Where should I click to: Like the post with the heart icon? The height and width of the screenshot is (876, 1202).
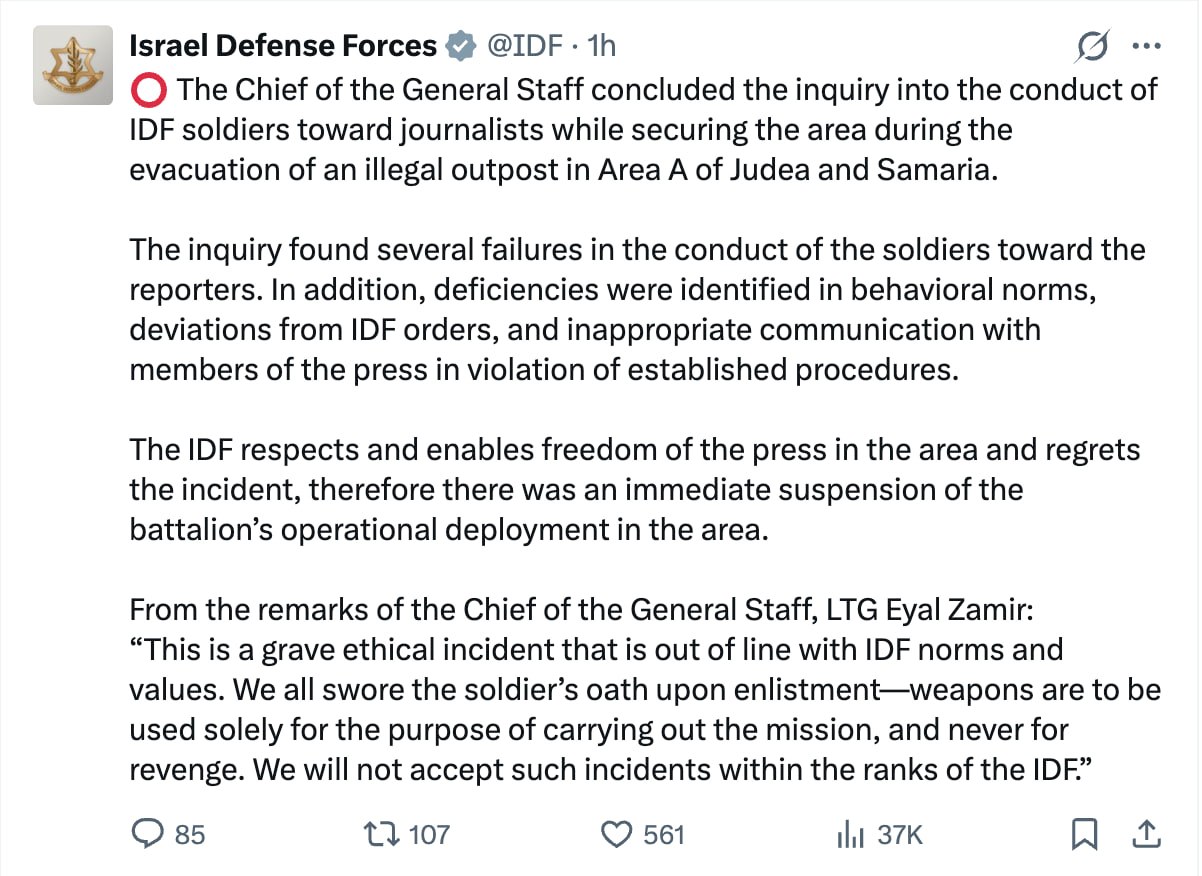pos(619,832)
